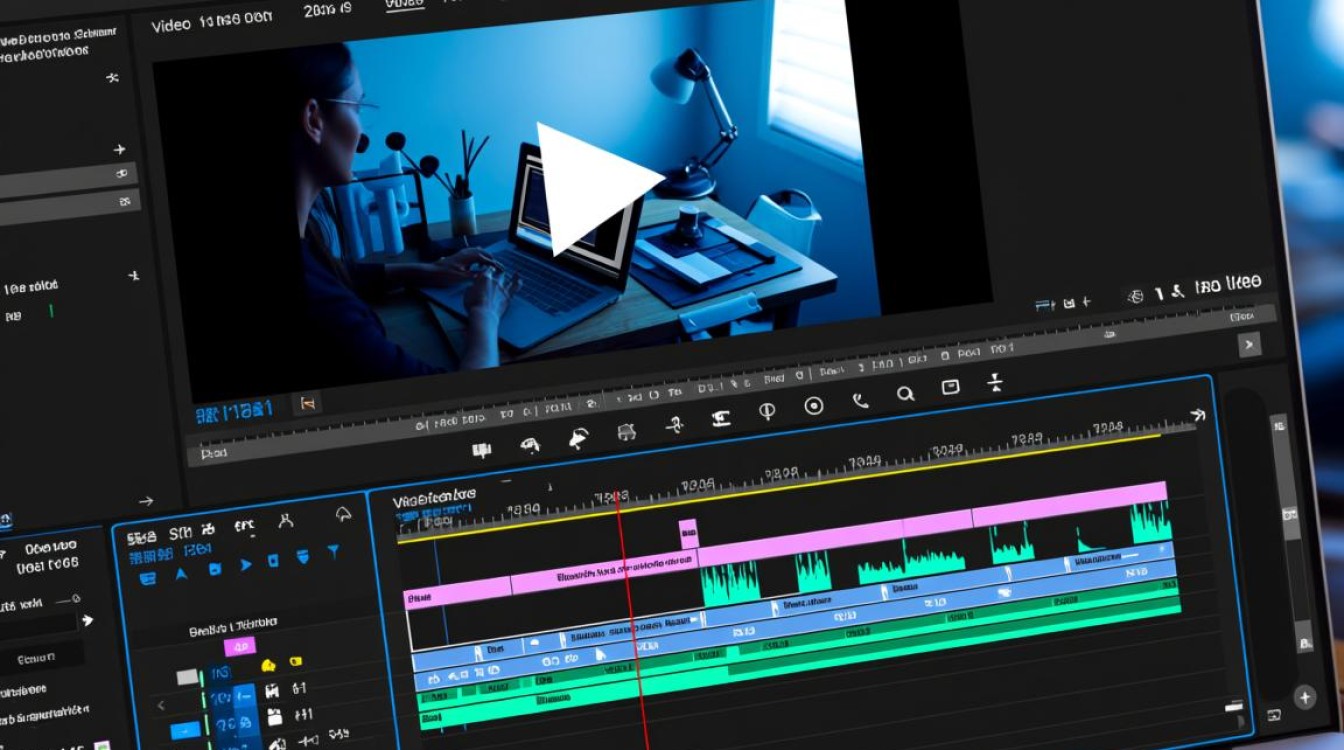Click the rounded rectangle icon beside the magnifier
This screenshot has height=750, width=1344.
pos(950,387)
